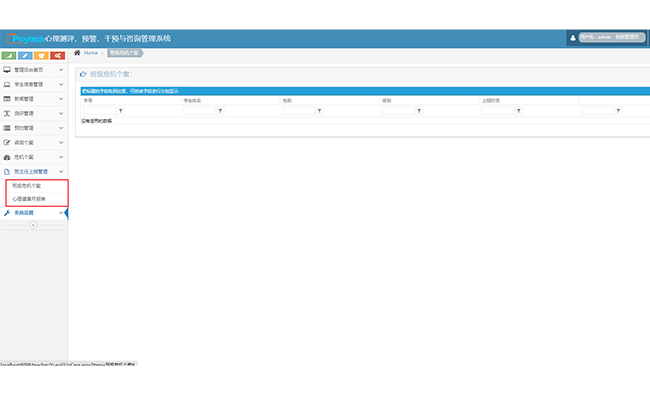Click the filter icon of the second column
The height and width of the screenshot is (395, 650).
(220, 111)
